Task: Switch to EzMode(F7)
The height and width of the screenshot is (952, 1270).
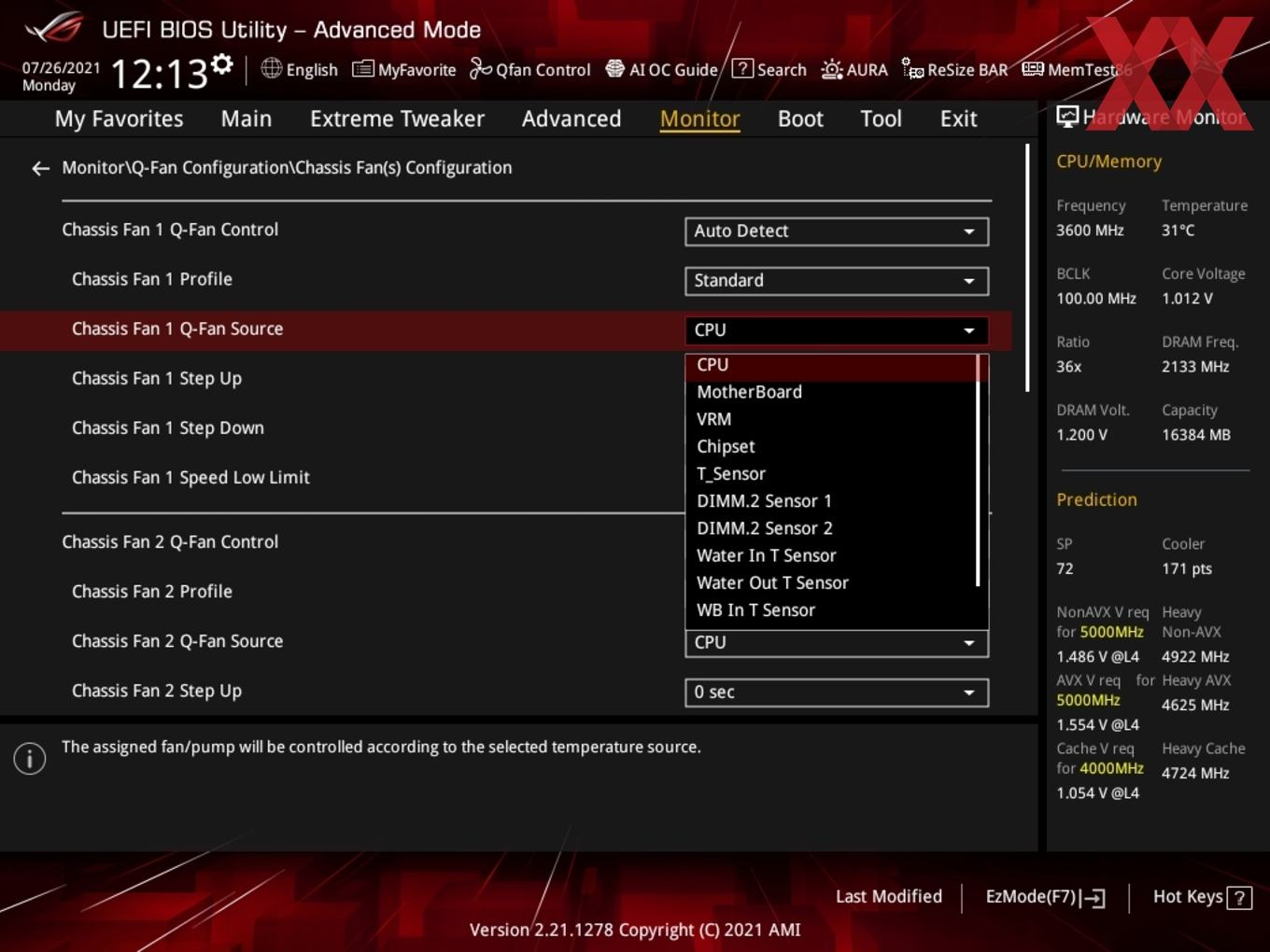Action: click(1045, 897)
